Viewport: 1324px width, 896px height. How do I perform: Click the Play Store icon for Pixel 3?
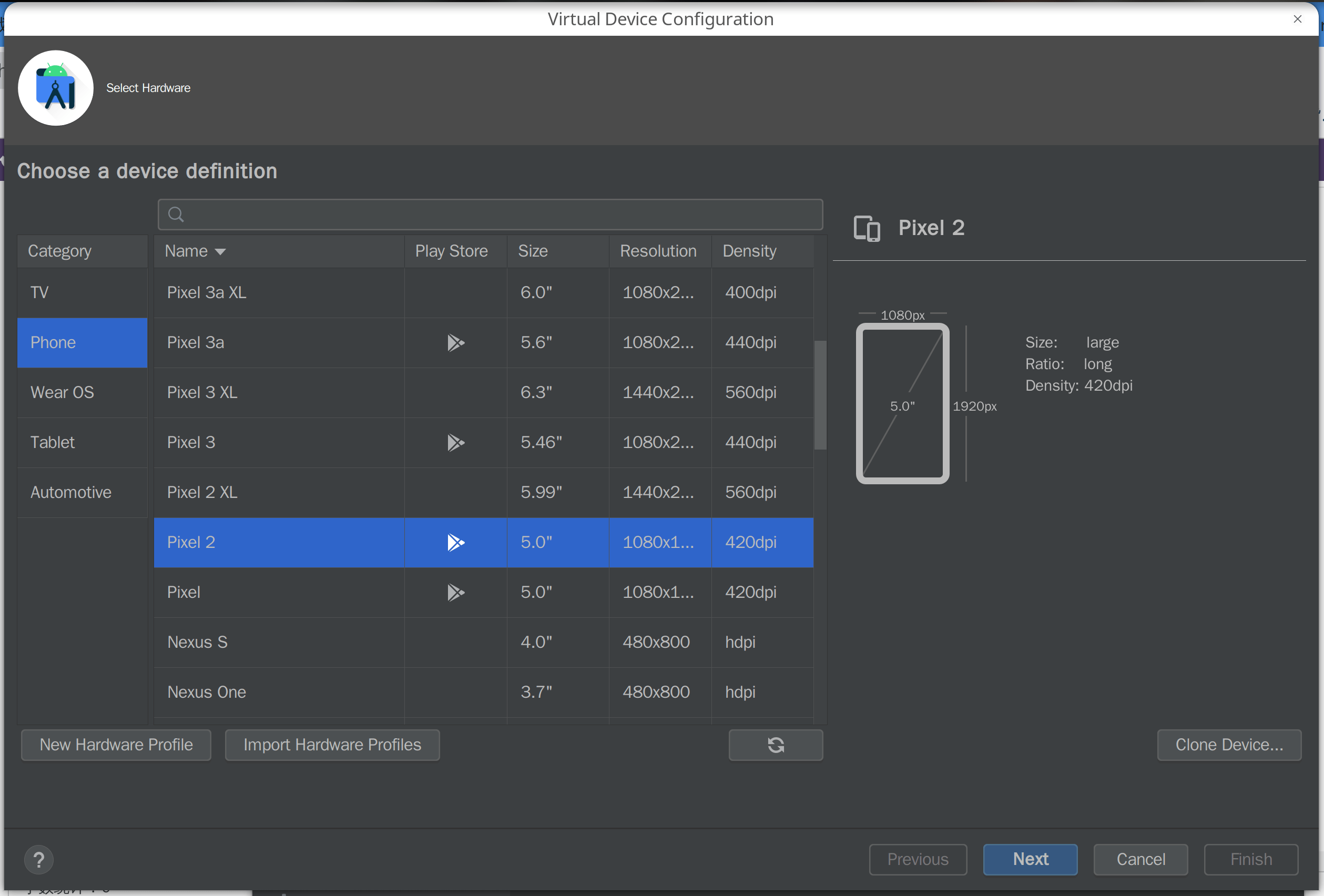click(455, 443)
